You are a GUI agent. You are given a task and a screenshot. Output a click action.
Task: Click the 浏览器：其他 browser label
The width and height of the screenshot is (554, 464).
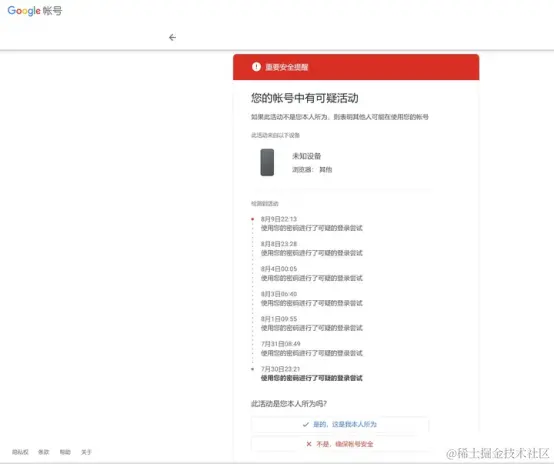(312, 170)
